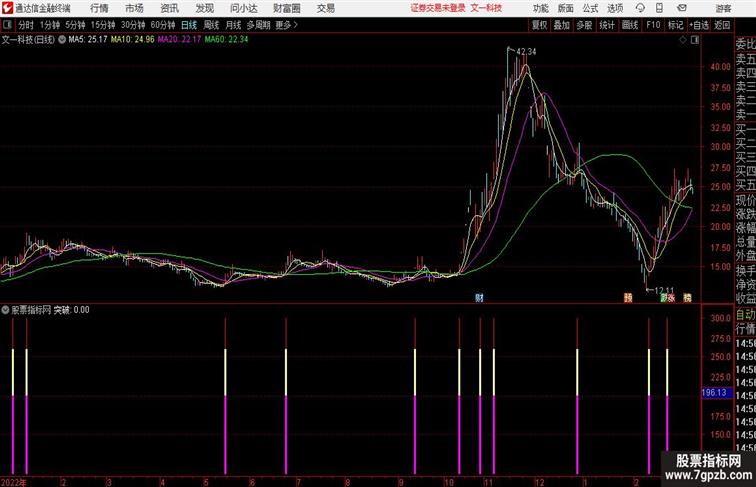756x487 pixels.
Task: Open the mail envelope icon
Action: click(x=682, y=8)
